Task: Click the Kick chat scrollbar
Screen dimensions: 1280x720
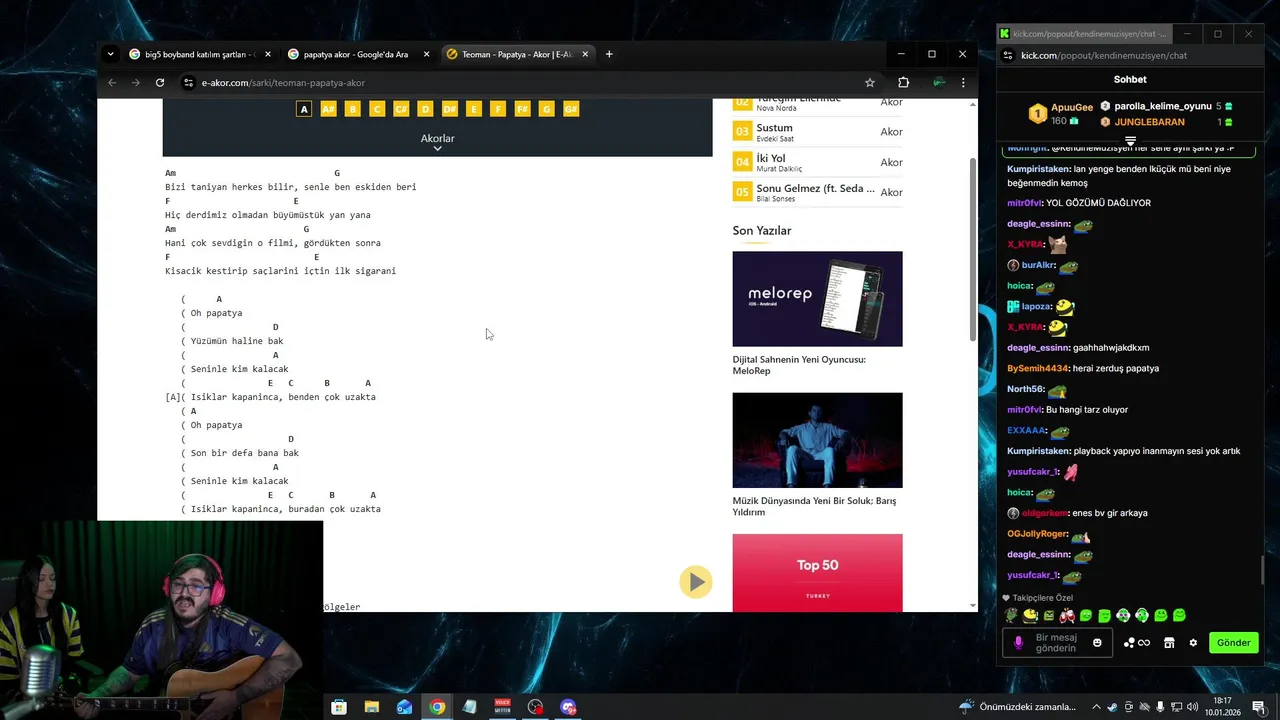Action: click(1261, 572)
